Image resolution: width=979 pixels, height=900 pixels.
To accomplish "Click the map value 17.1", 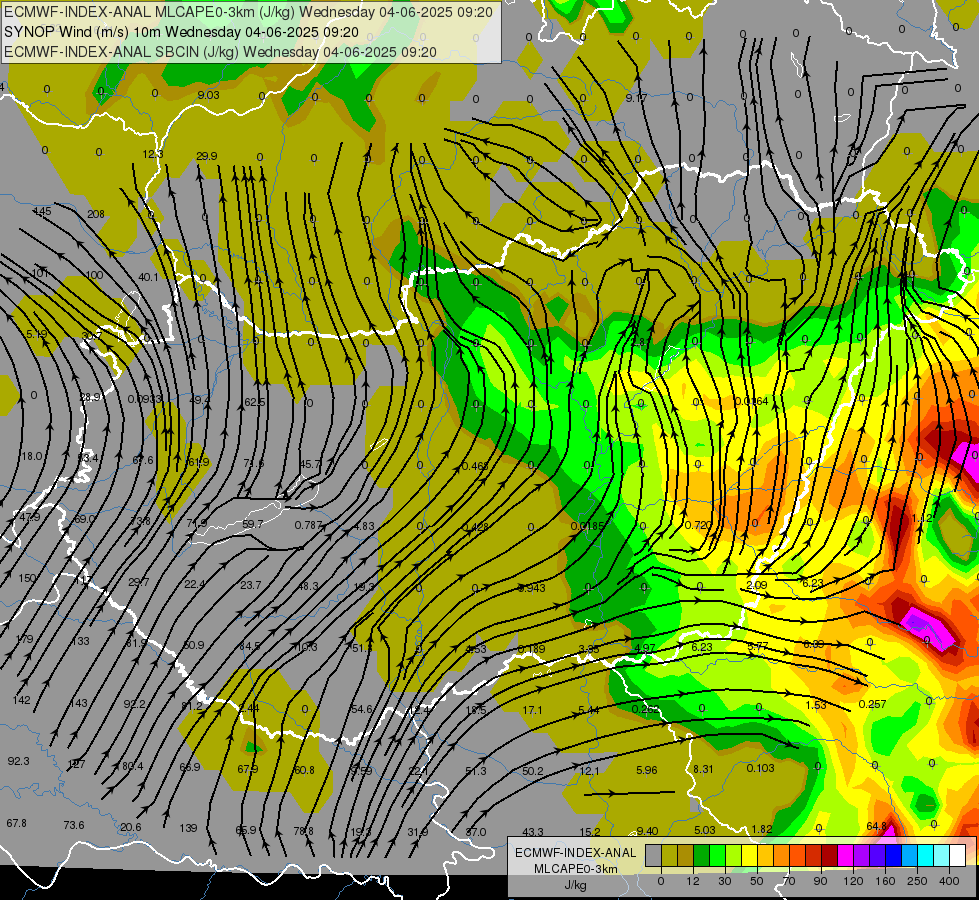I will [x=532, y=710].
